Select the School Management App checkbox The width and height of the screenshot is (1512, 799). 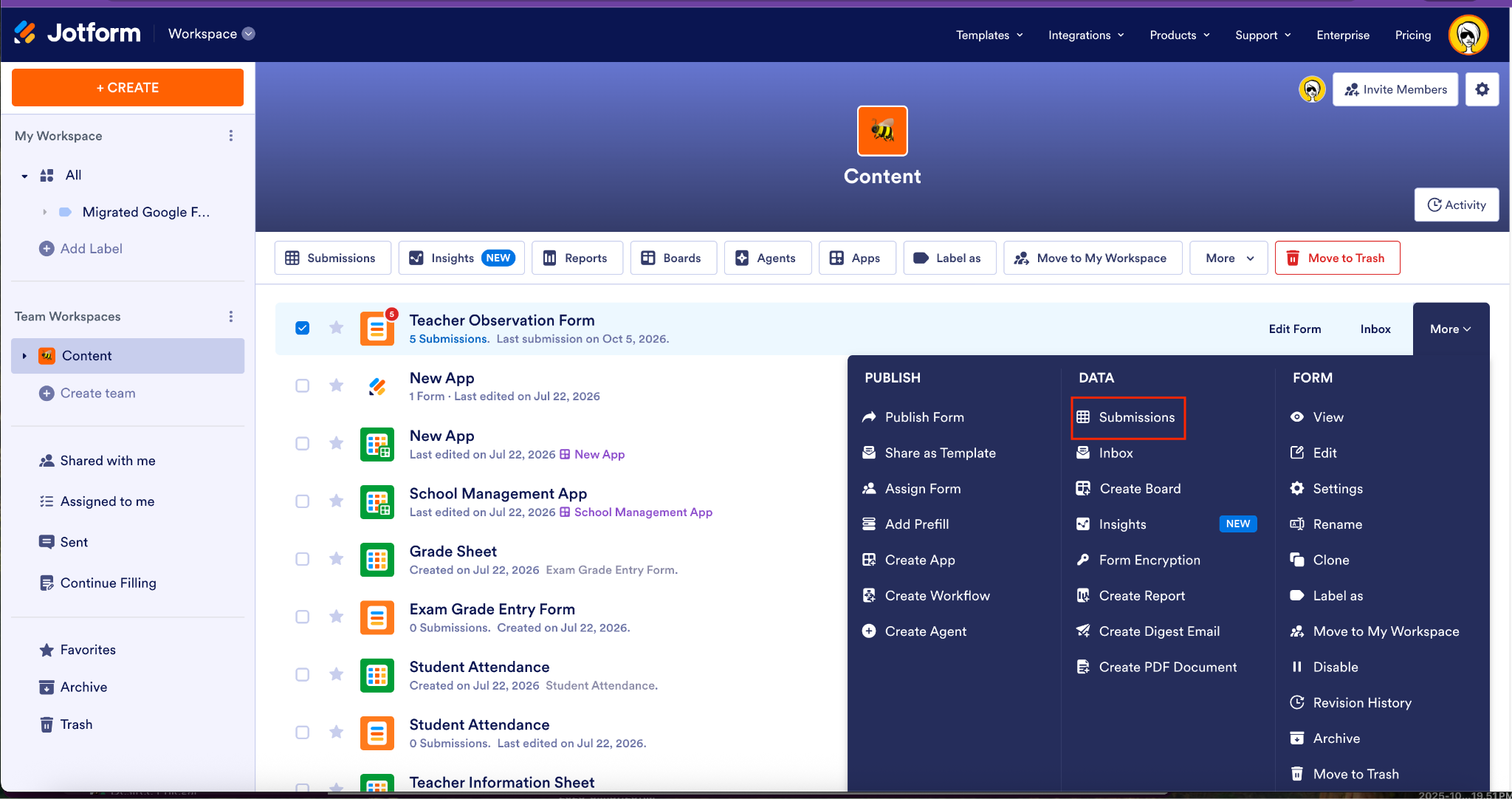(303, 501)
